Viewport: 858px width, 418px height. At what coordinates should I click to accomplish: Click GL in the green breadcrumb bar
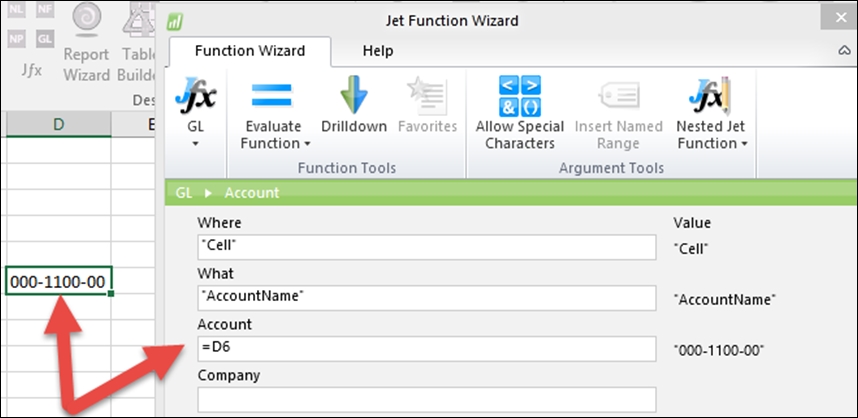183,193
